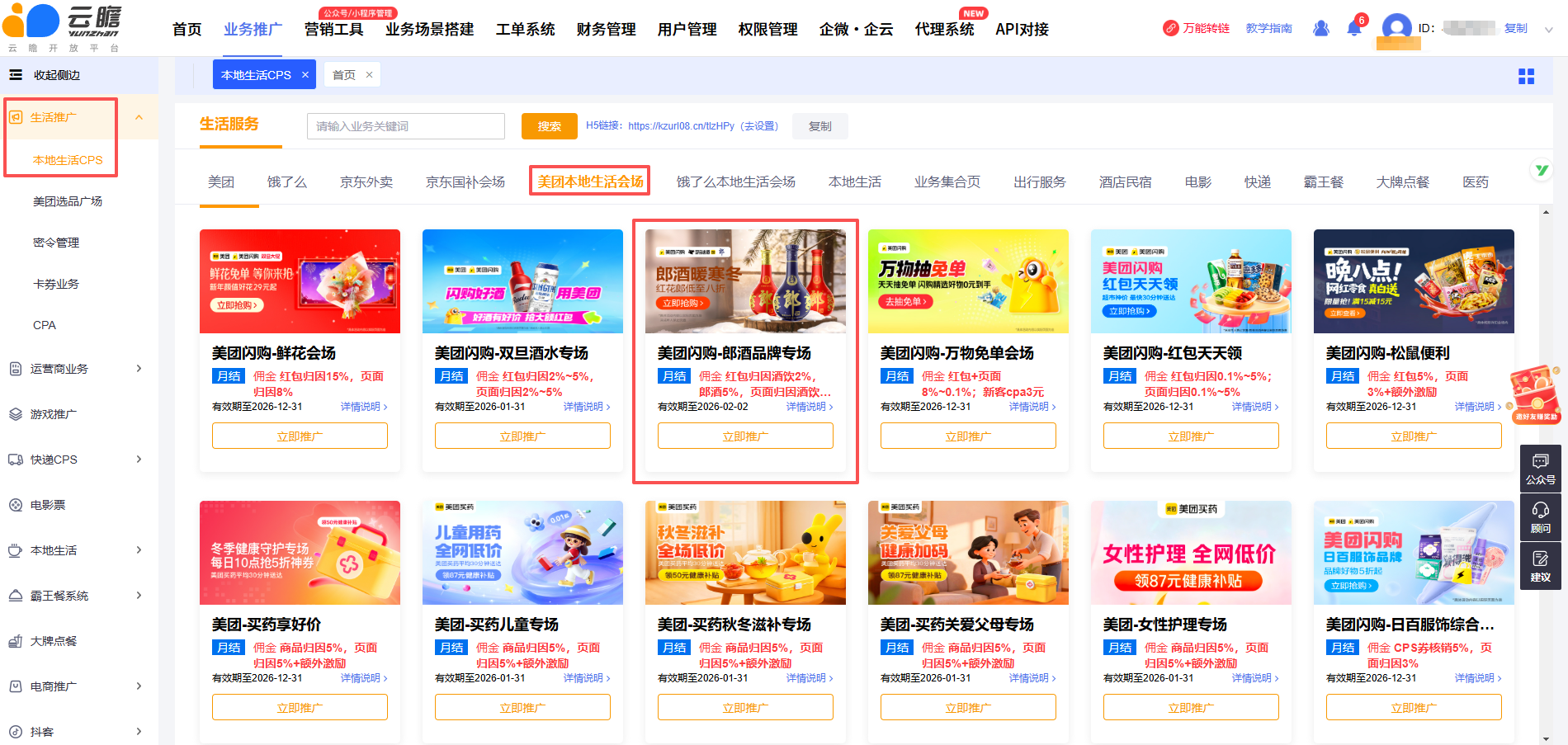
Task: Close the 本地生活CPS tab
Action: [x=305, y=75]
